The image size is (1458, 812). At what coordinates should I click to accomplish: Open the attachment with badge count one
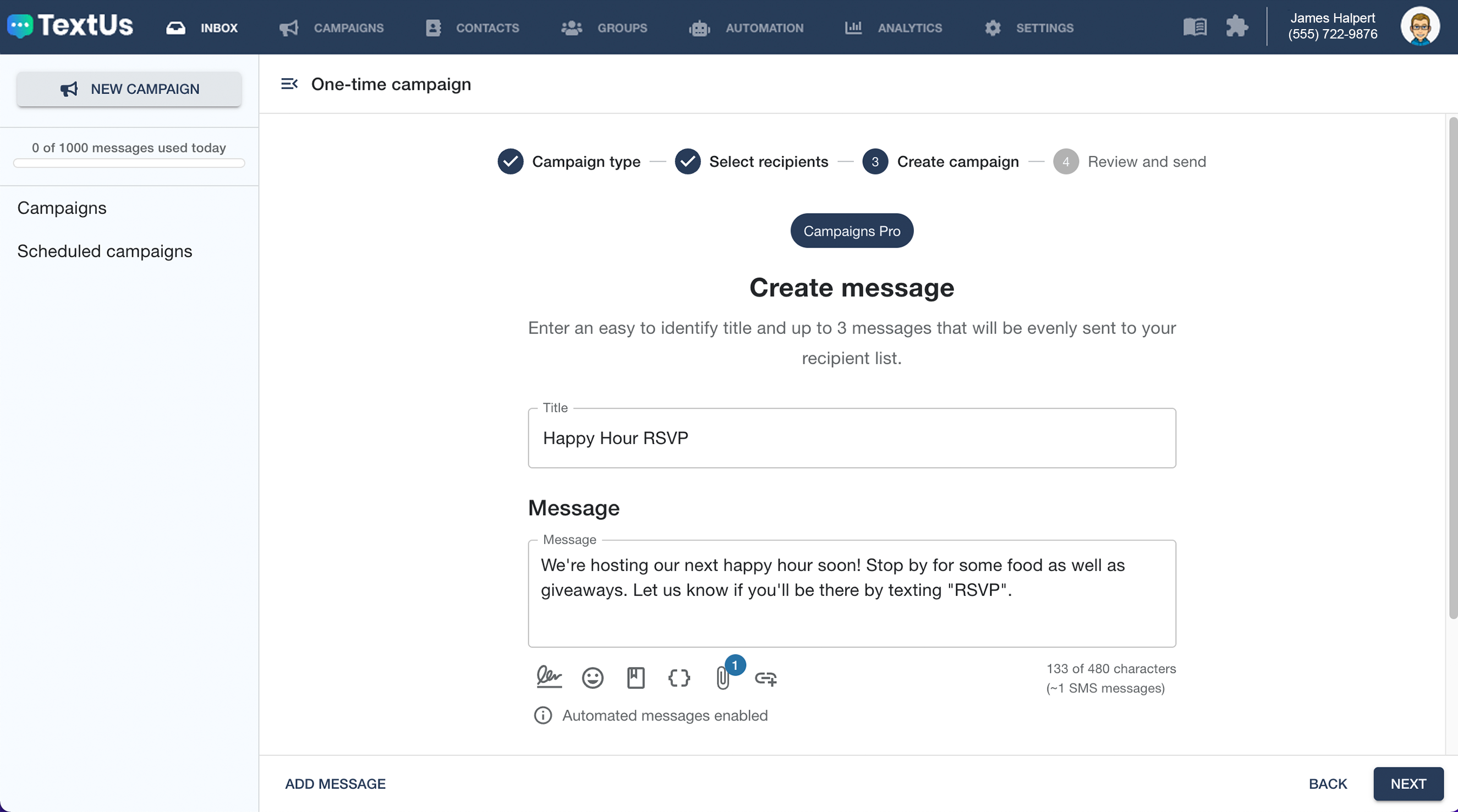tap(723, 678)
